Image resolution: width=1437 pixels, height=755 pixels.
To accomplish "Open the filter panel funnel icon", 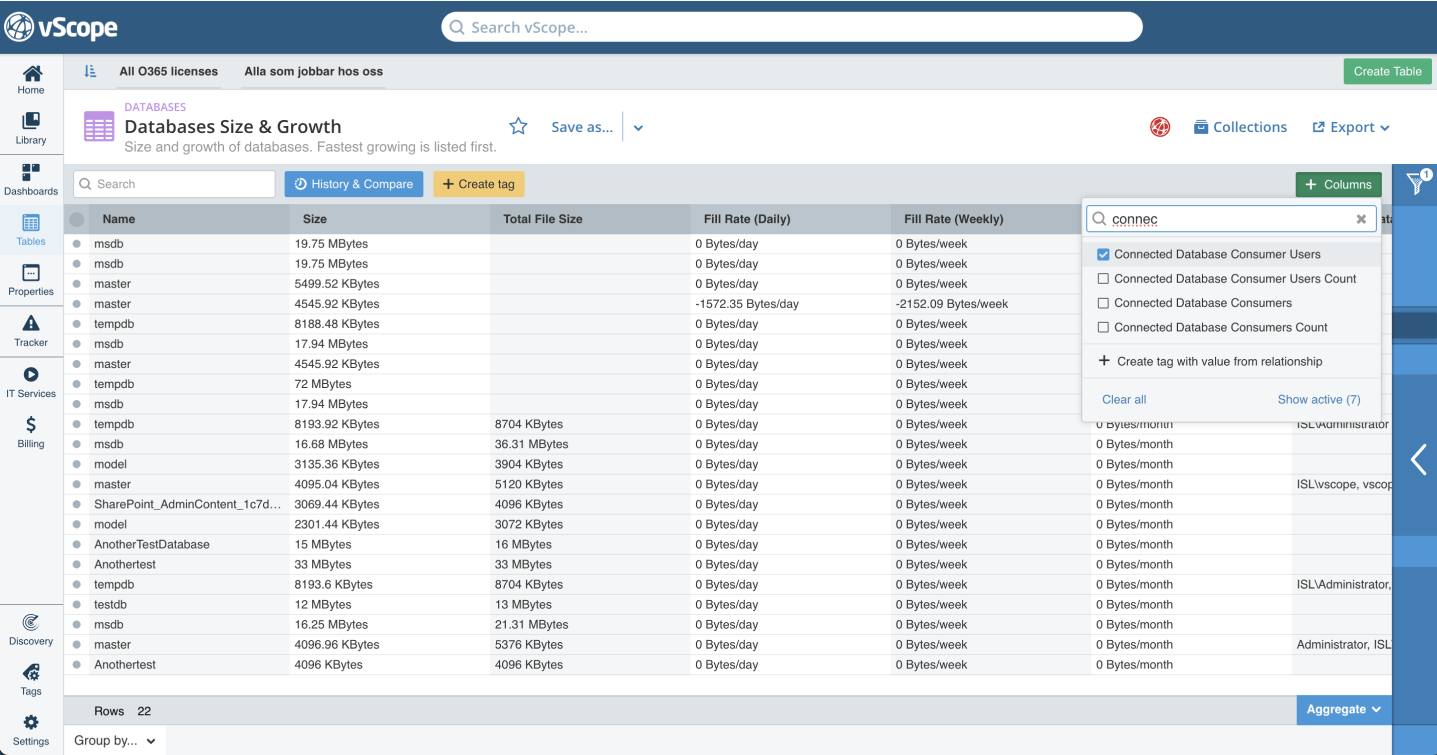I will [1417, 182].
